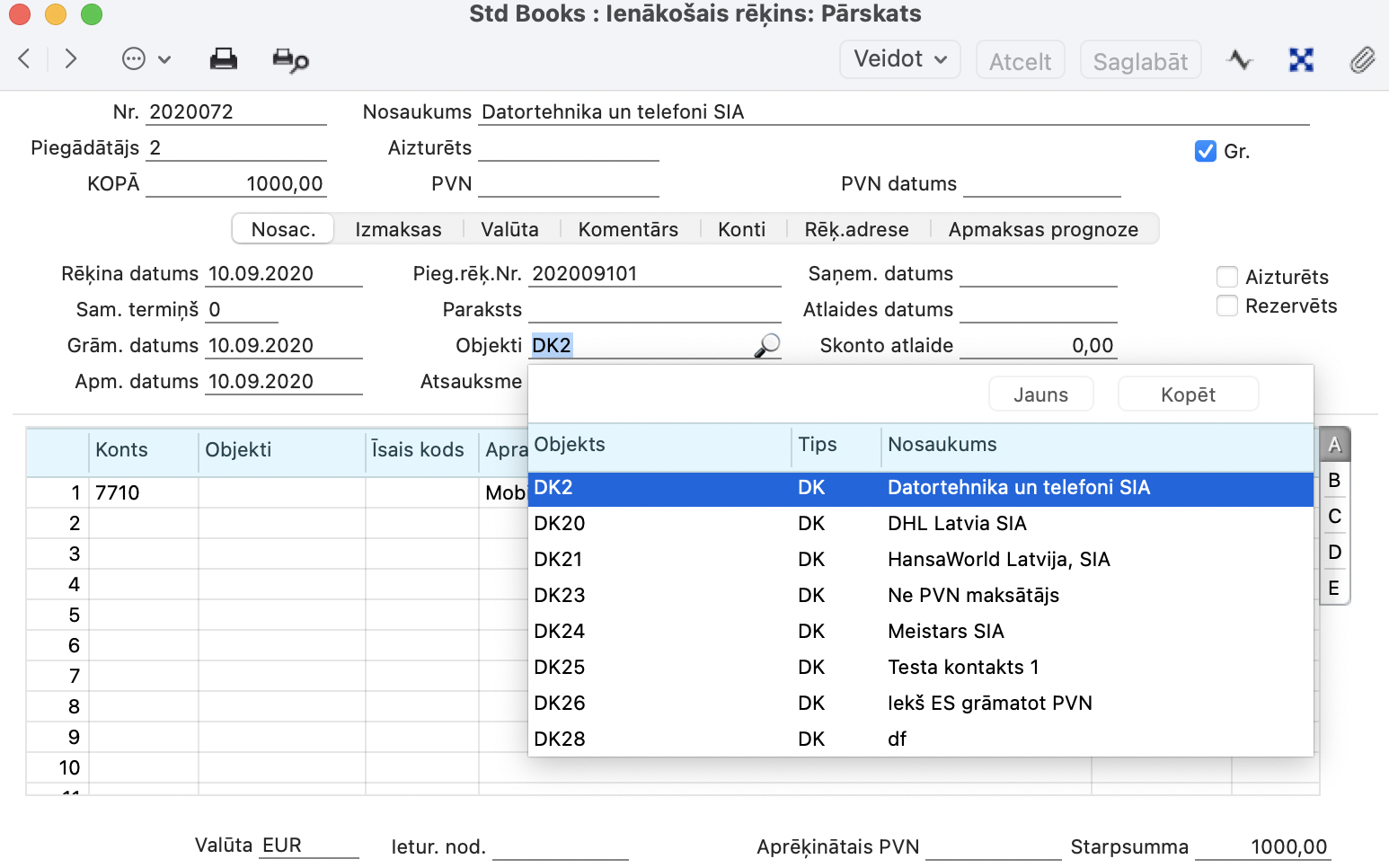Image resolution: width=1389 pixels, height=868 pixels.
Task: Click magnifier in the Objekti field
Action: click(x=766, y=346)
